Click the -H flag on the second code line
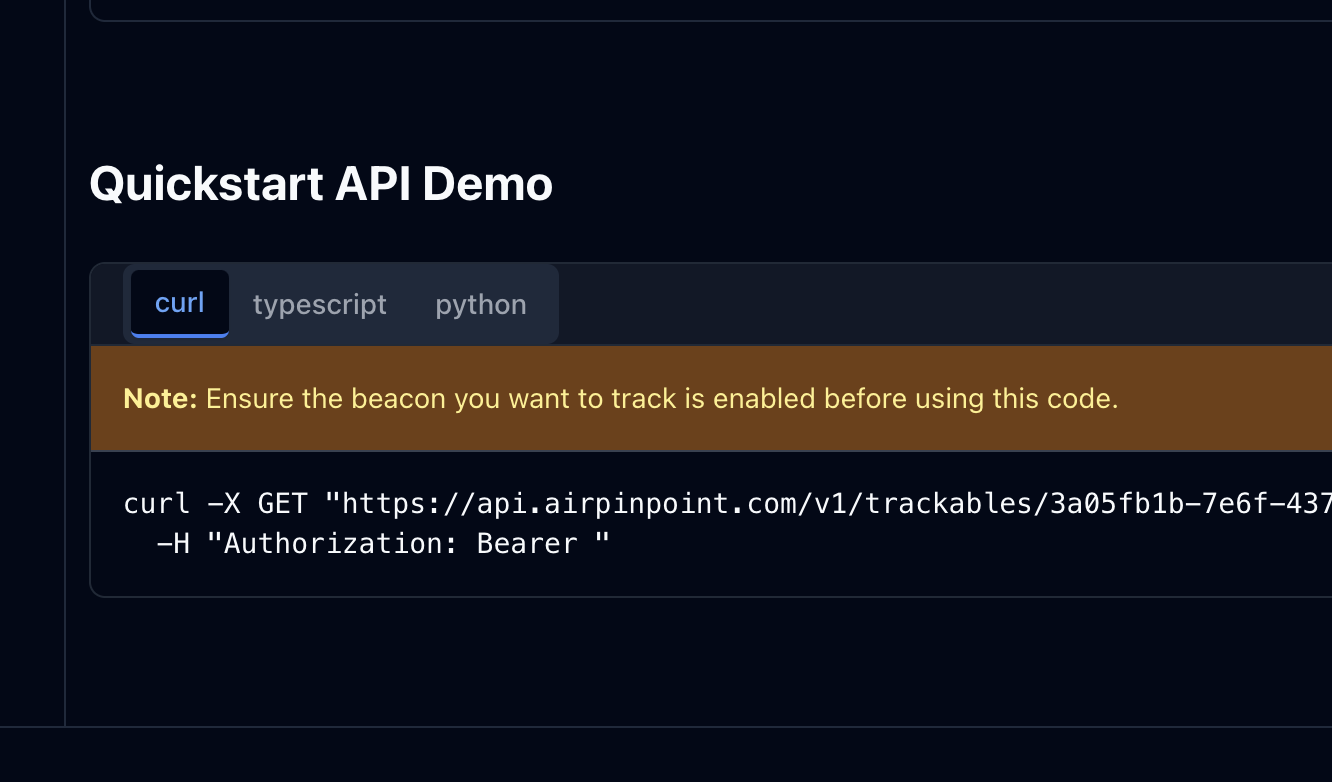The height and width of the screenshot is (782, 1332). click(173, 543)
